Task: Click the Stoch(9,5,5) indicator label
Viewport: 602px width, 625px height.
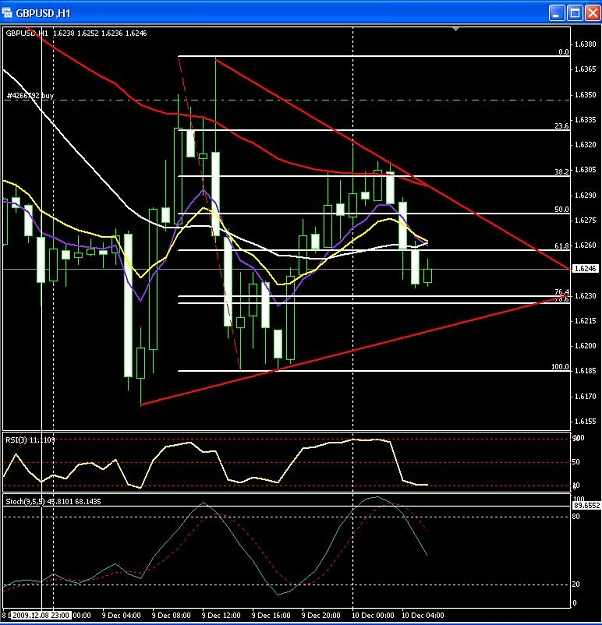Action: tap(53, 501)
